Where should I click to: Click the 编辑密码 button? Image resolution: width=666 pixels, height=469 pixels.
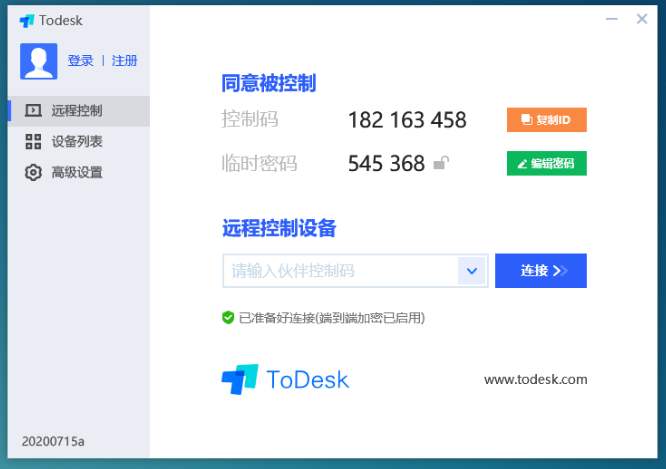(547, 163)
